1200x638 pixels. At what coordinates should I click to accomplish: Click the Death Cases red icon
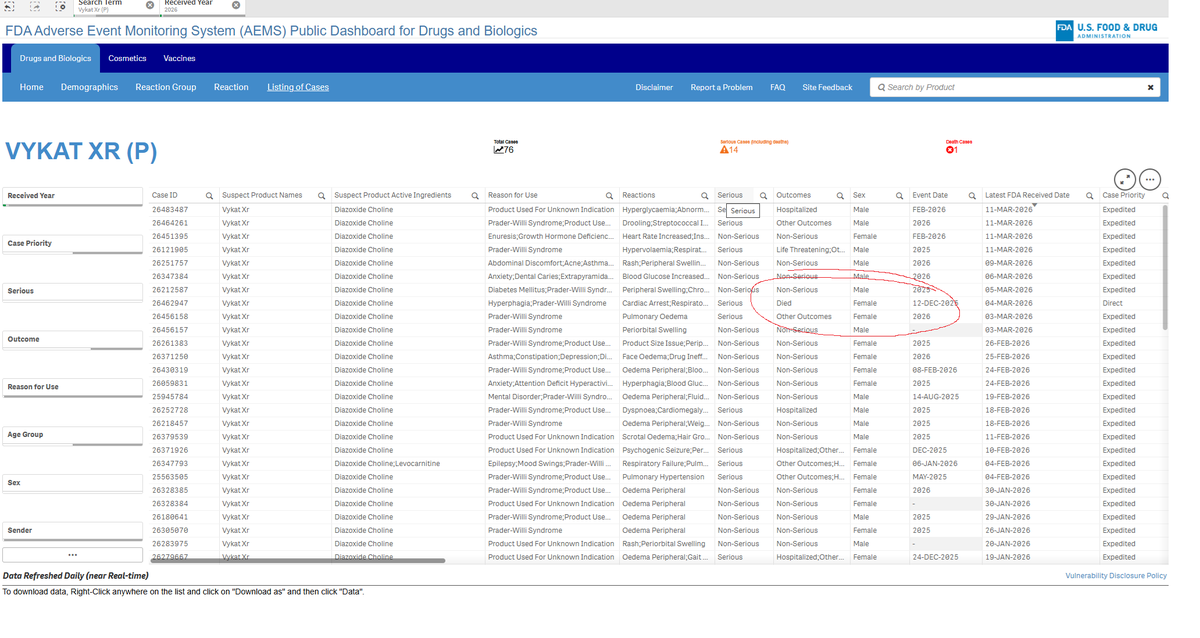pyautogui.click(x=949, y=150)
